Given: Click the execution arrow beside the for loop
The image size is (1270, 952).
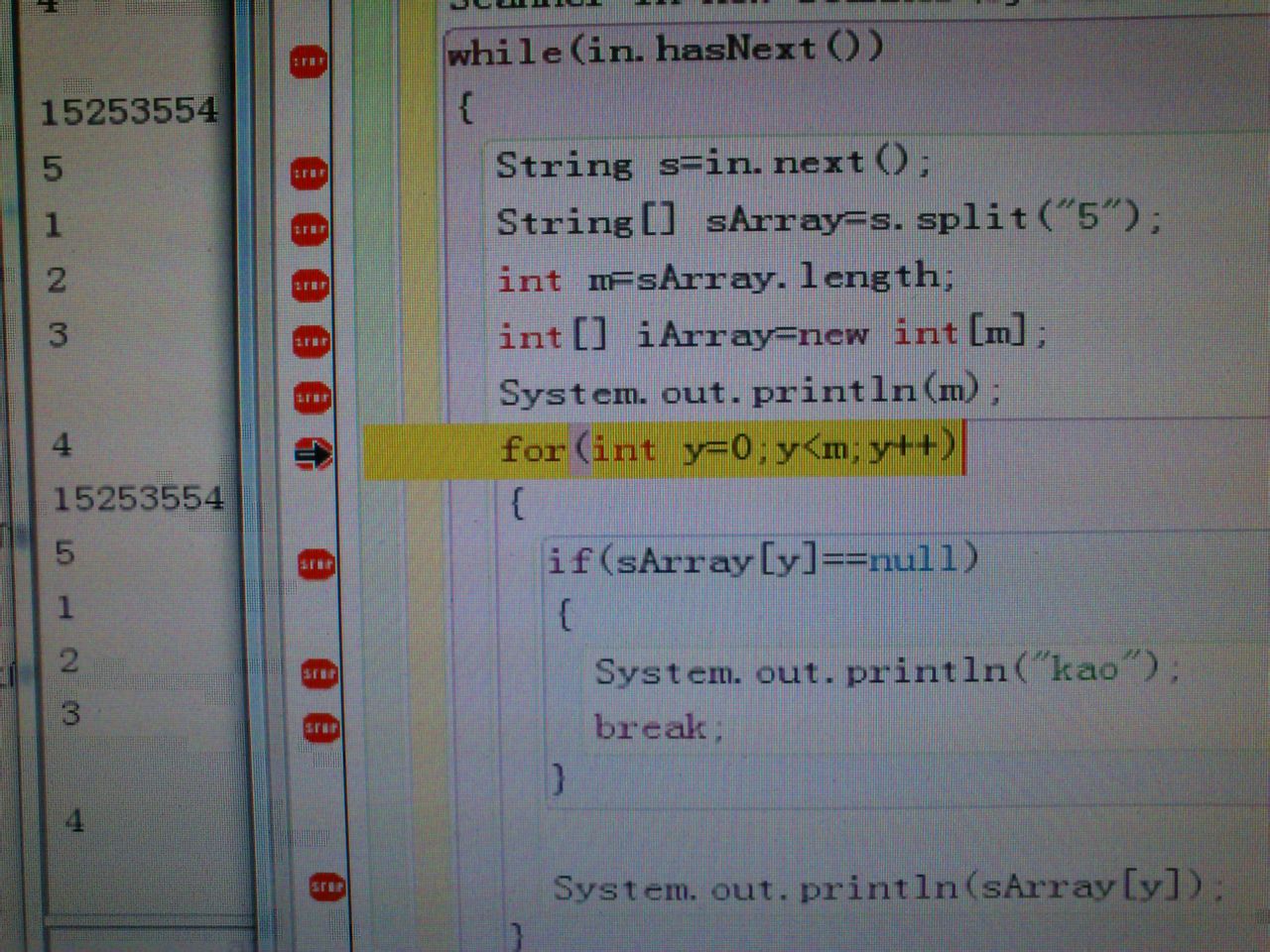Looking at the screenshot, I should point(314,454).
